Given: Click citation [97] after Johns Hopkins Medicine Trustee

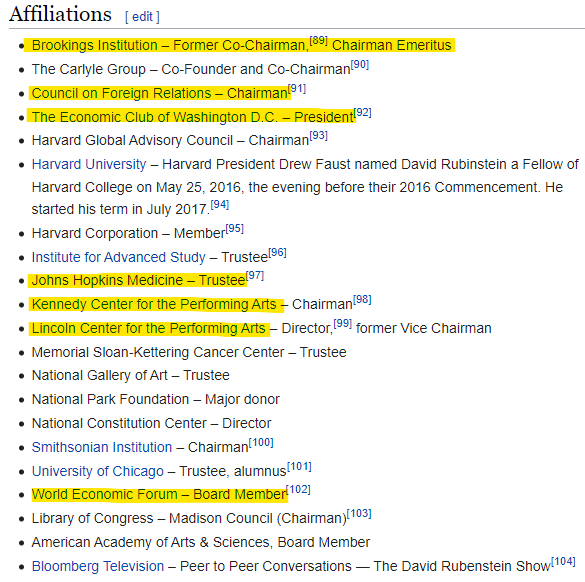Looking at the screenshot, I should (x=255, y=276).
